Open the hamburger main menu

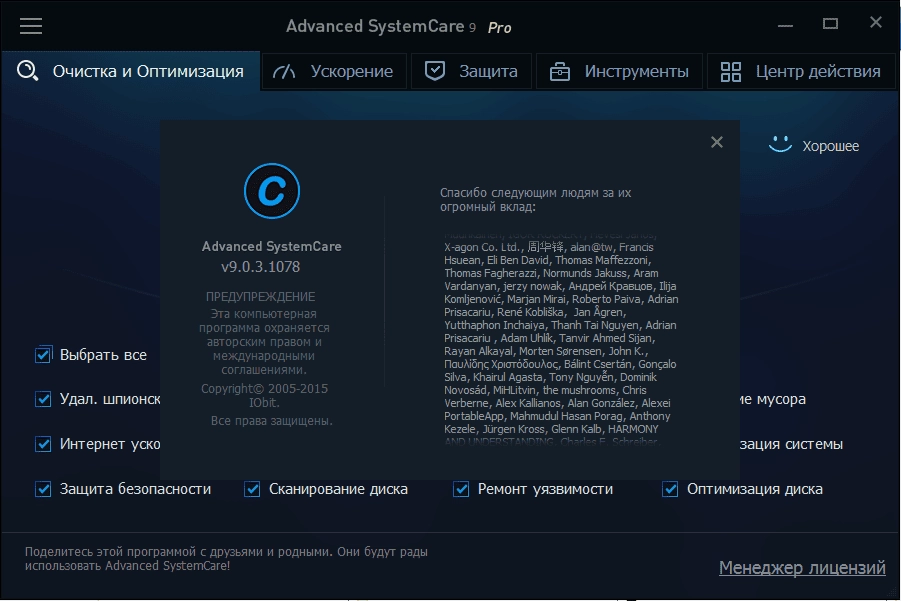31,26
